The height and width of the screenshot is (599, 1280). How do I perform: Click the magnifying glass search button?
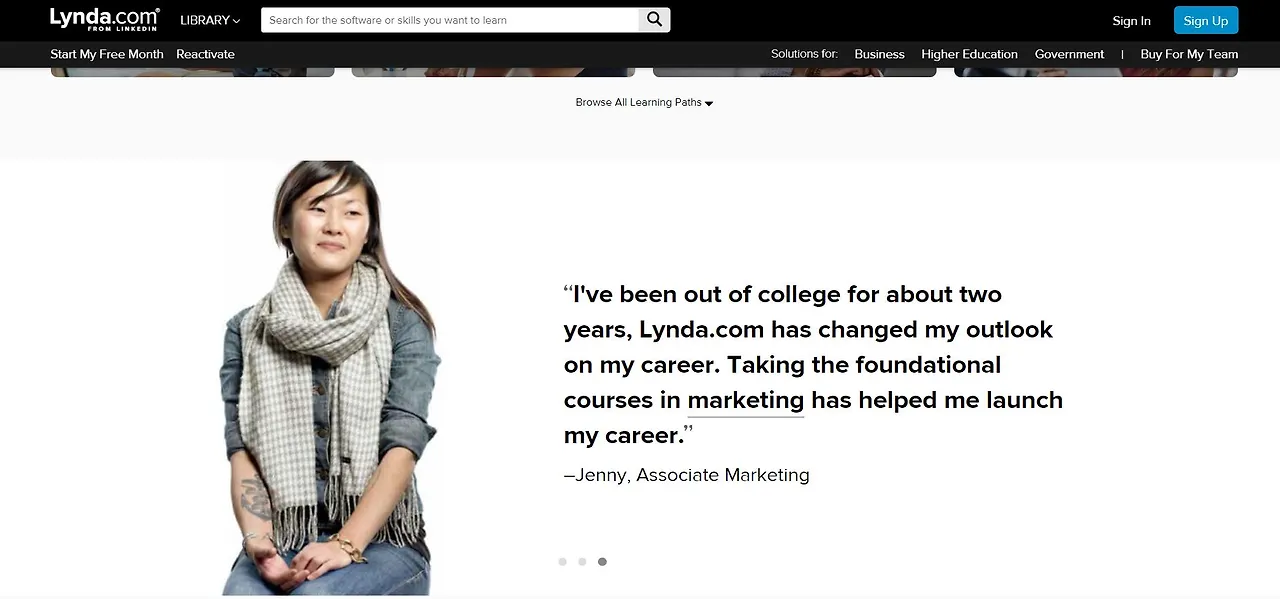(654, 20)
